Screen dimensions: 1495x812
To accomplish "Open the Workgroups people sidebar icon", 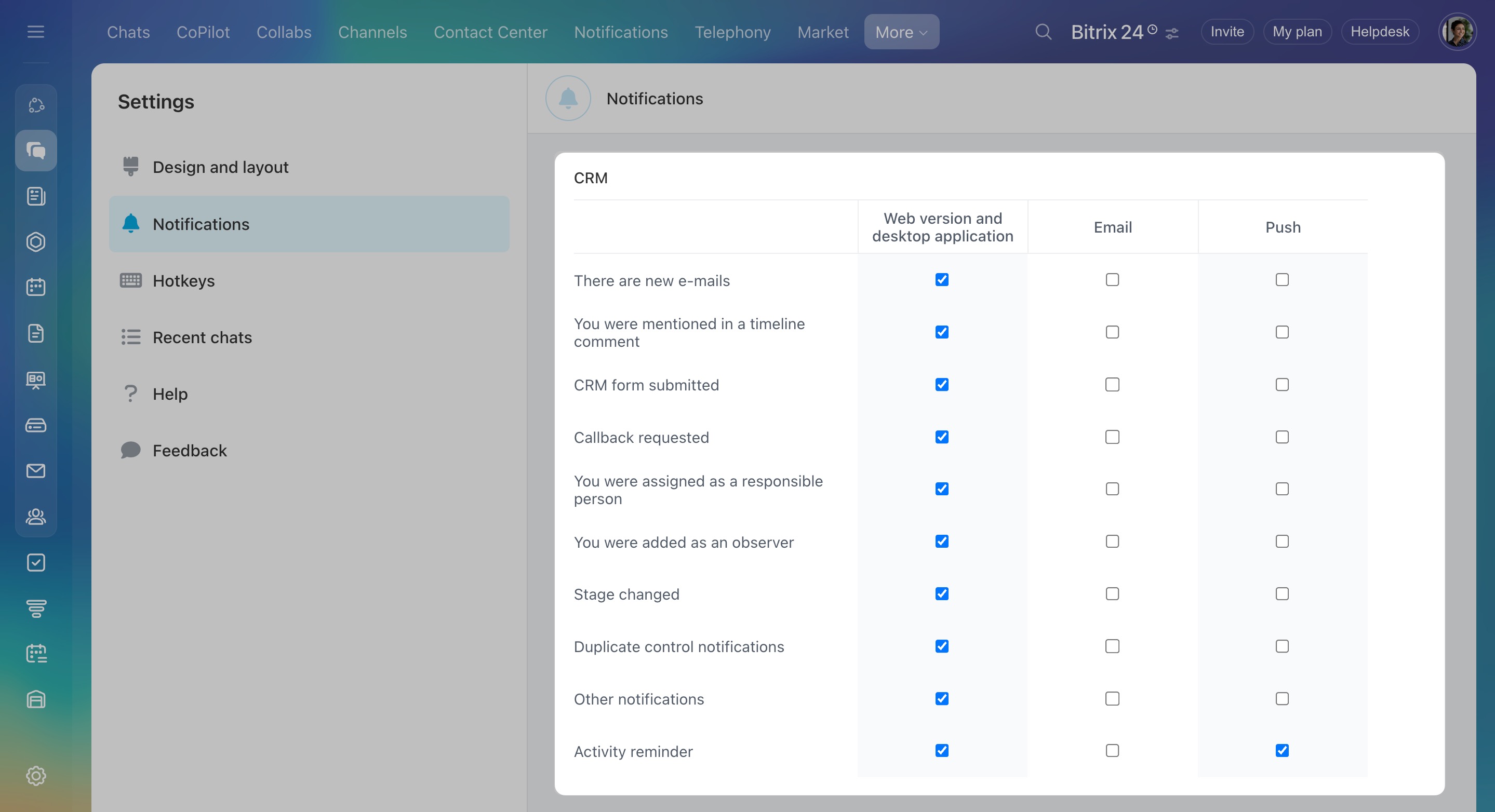I will click(36, 517).
